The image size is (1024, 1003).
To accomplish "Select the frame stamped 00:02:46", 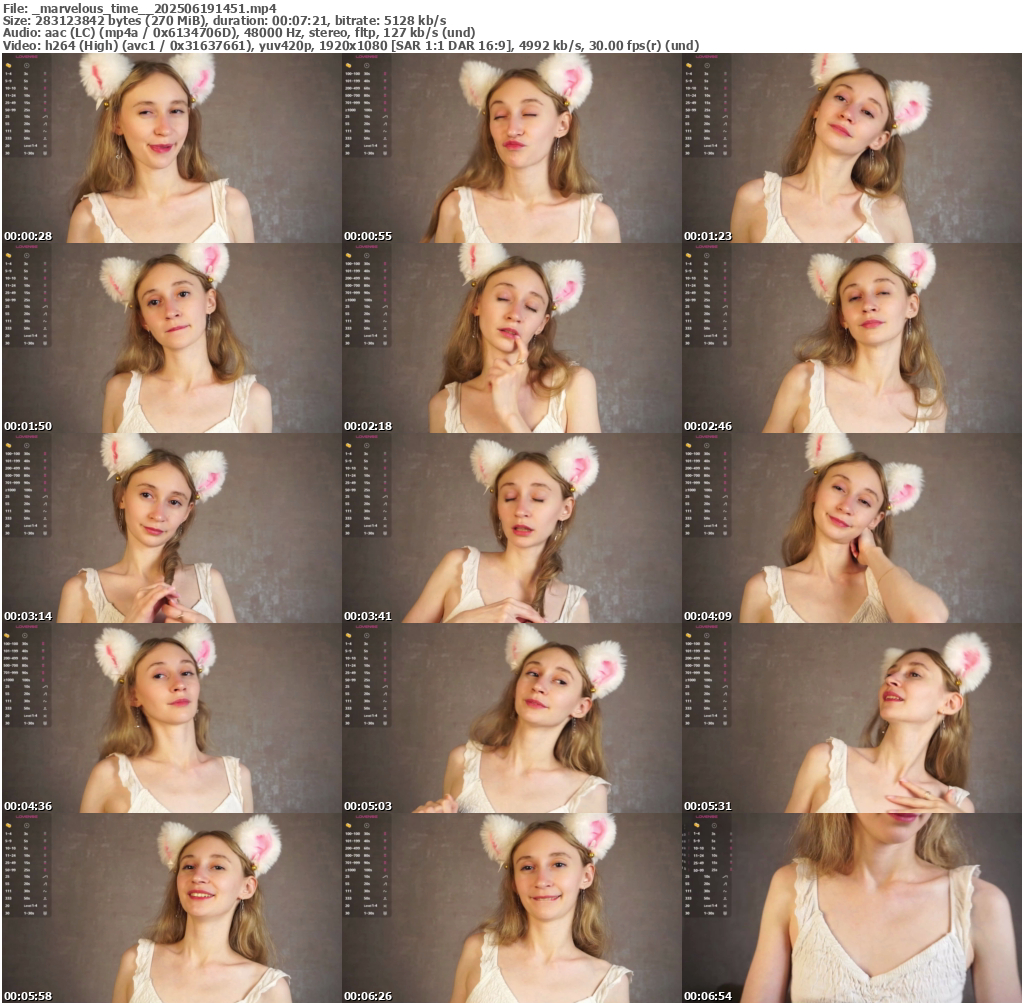I will (x=852, y=338).
